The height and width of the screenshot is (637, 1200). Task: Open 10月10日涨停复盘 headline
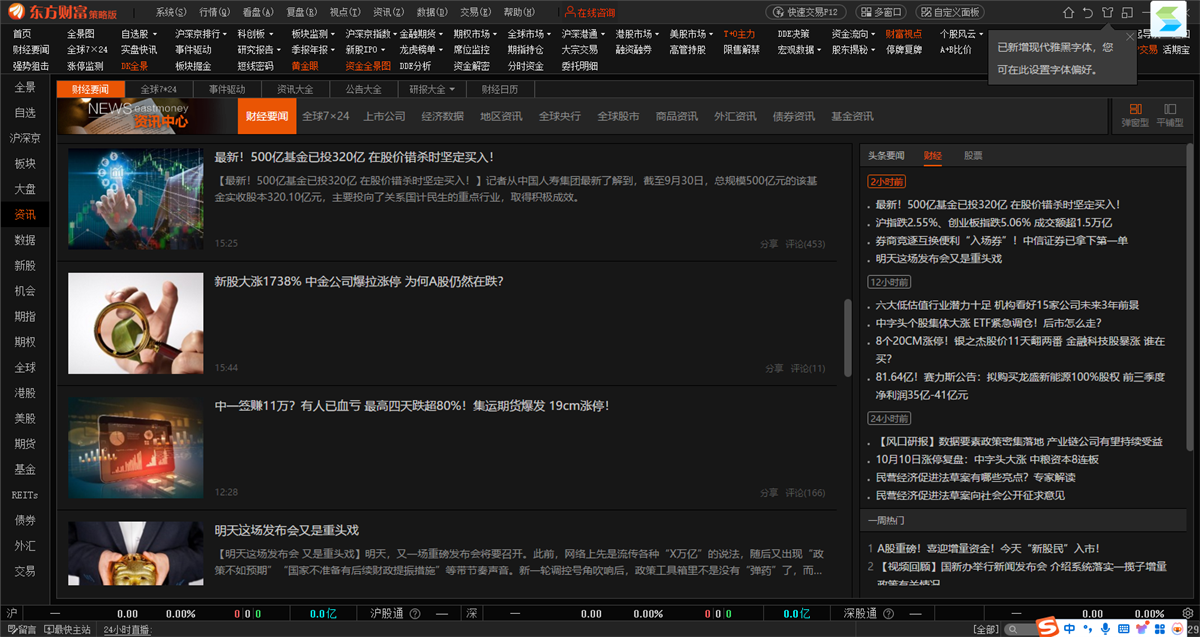point(987,459)
